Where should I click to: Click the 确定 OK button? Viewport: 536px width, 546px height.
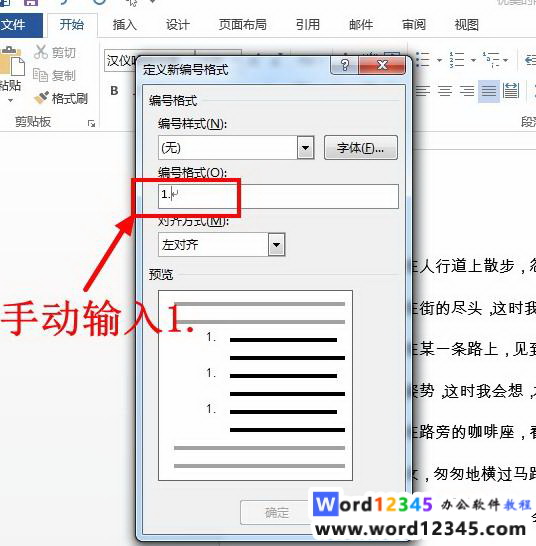click(277, 512)
